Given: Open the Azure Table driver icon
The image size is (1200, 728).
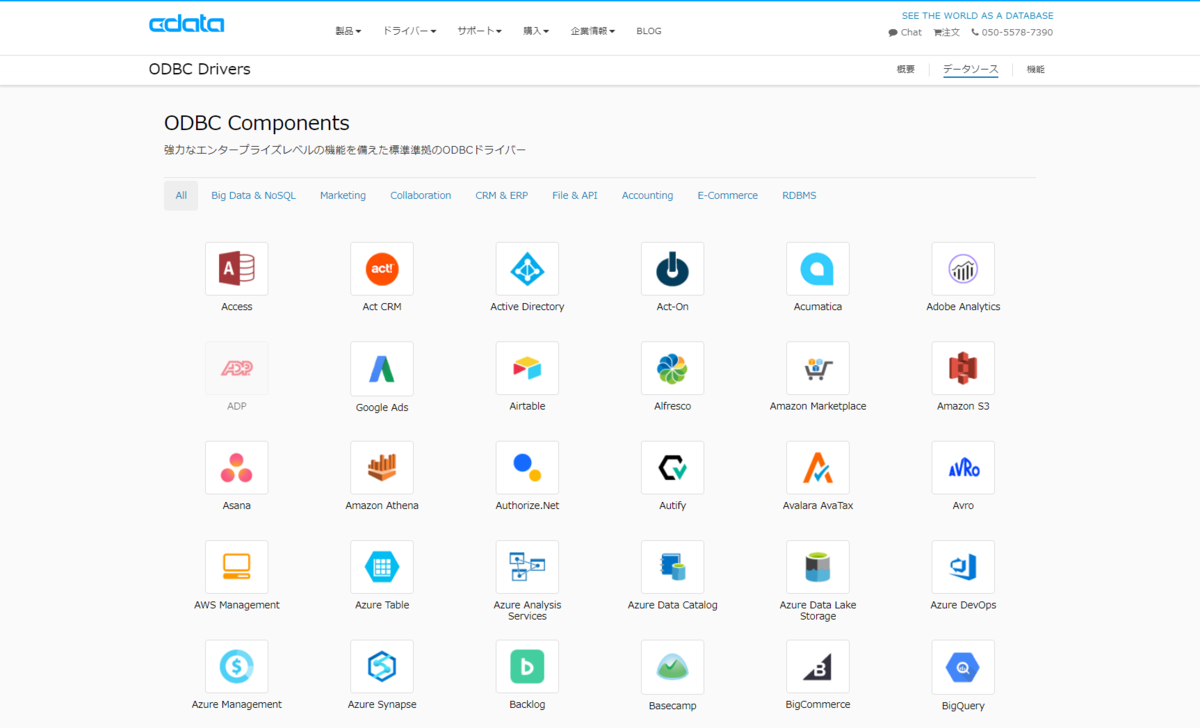Looking at the screenshot, I should click(382, 567).
